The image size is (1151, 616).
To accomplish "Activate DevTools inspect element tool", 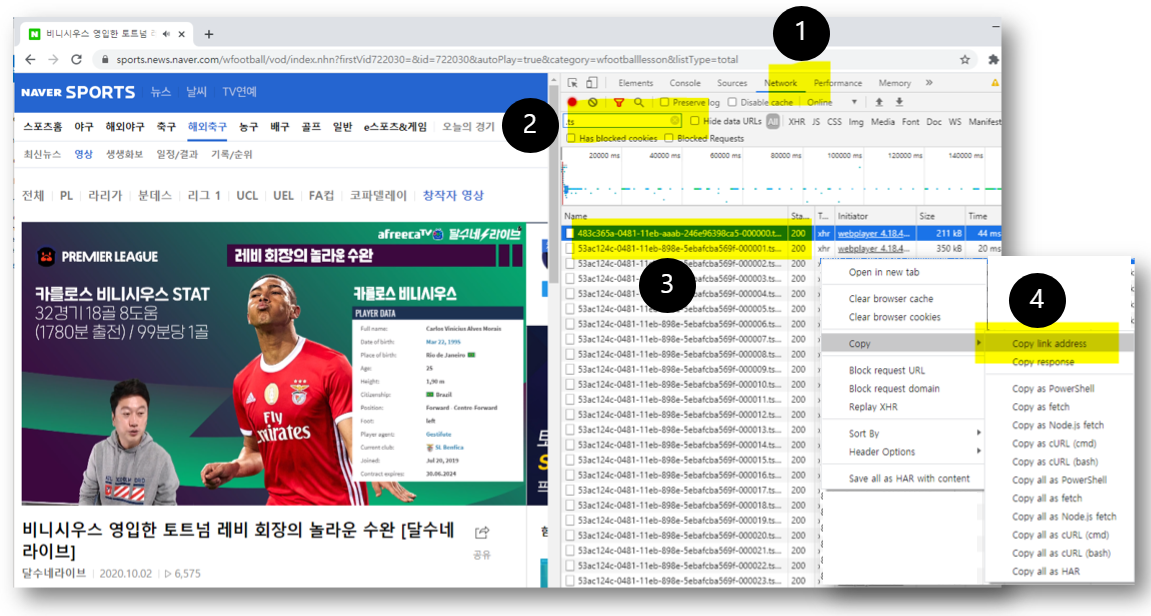I will coord(573,83).
